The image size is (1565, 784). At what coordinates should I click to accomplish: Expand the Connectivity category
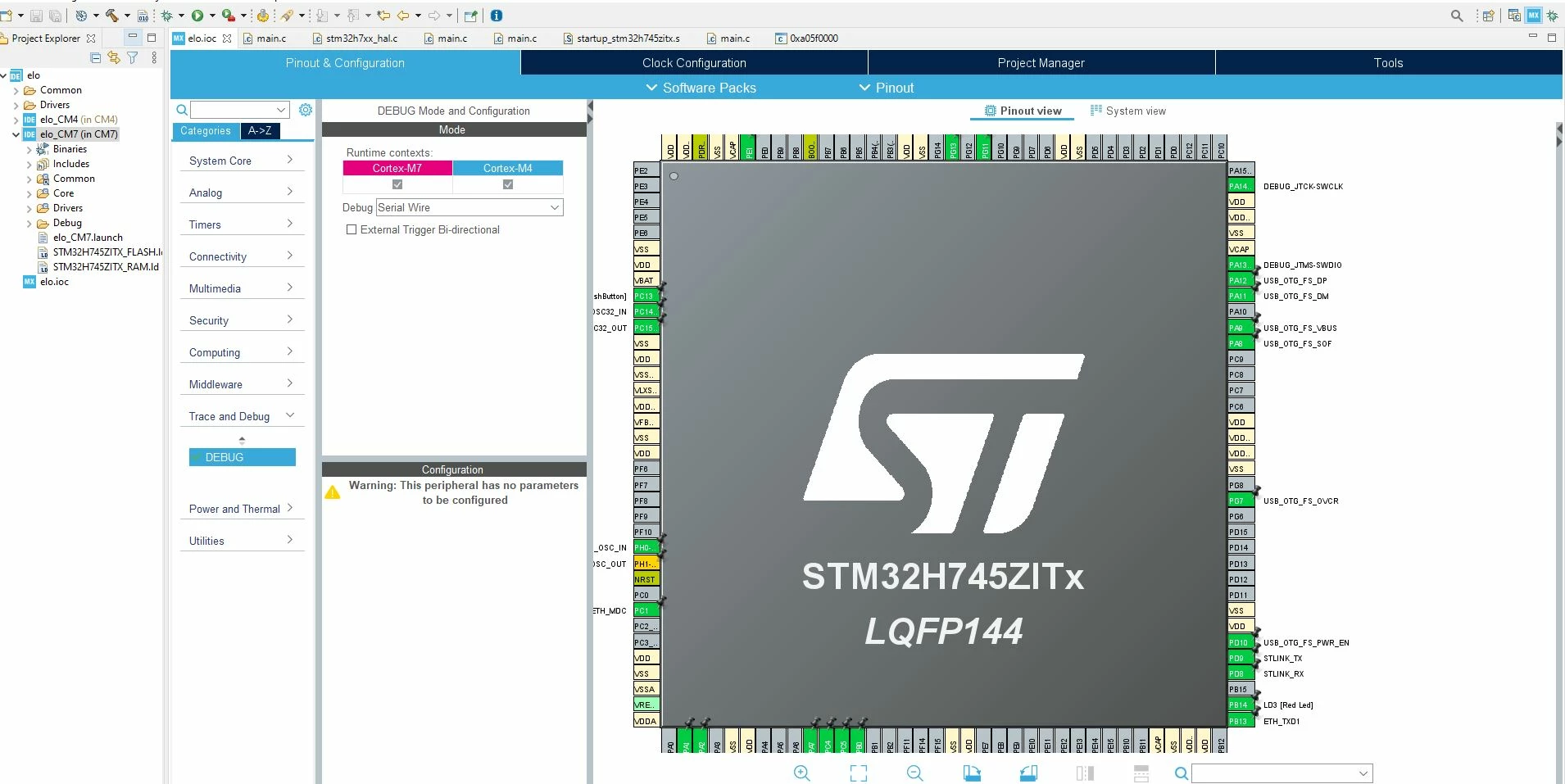242,256
